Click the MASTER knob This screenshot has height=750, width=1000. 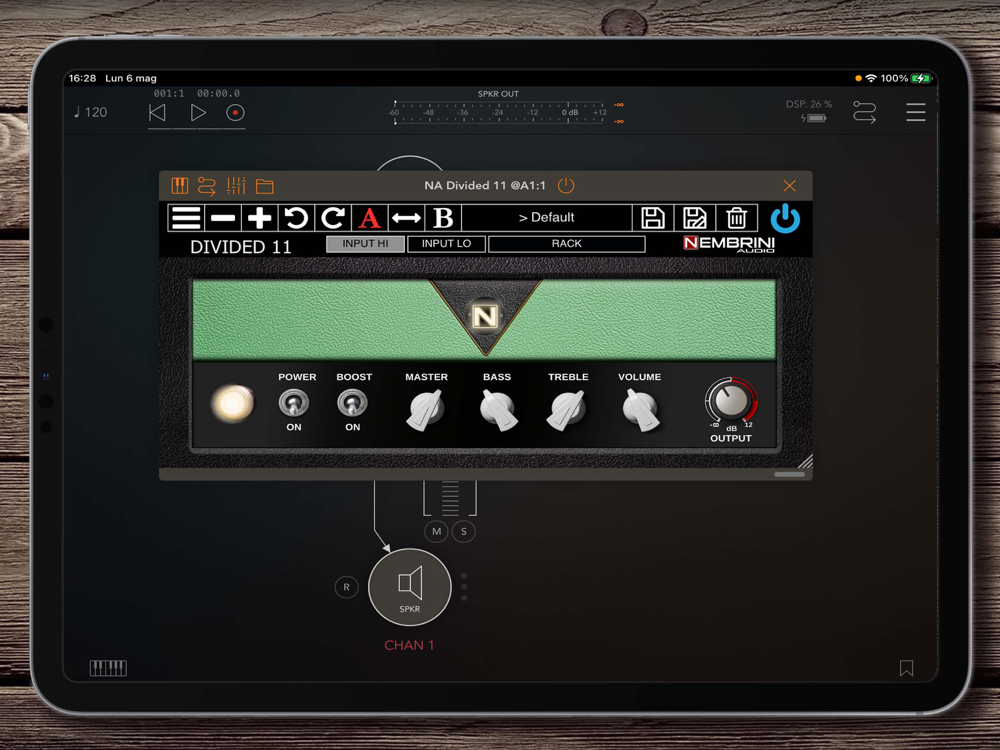(426, 409)
